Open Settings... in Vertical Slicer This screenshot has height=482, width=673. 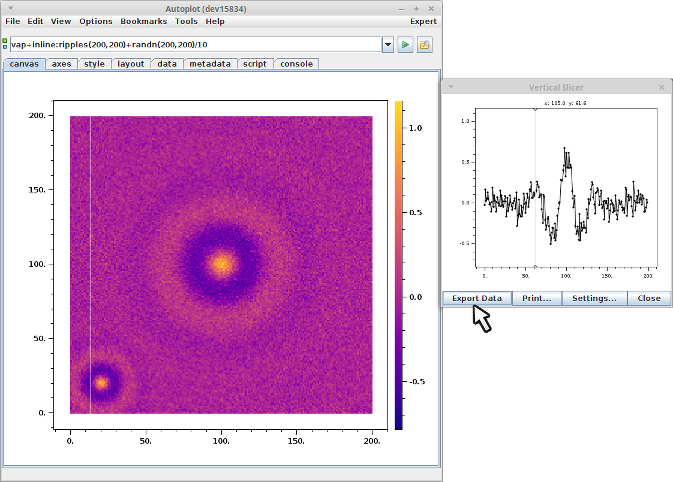594,298
